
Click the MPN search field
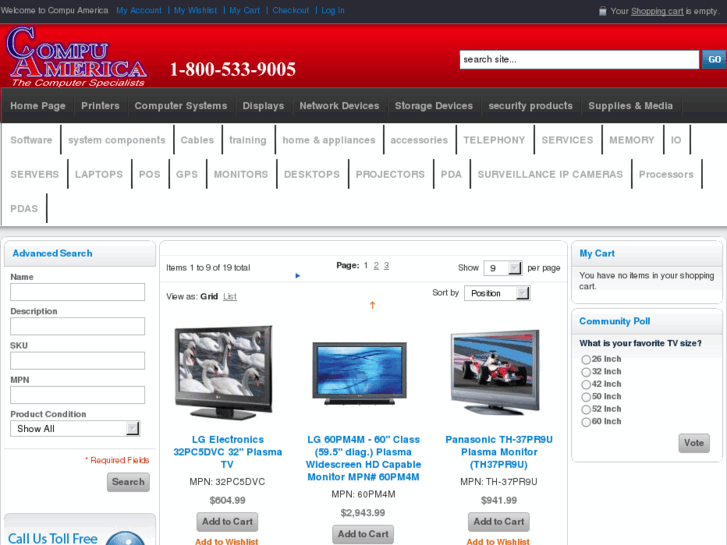(x=77, y=395)
